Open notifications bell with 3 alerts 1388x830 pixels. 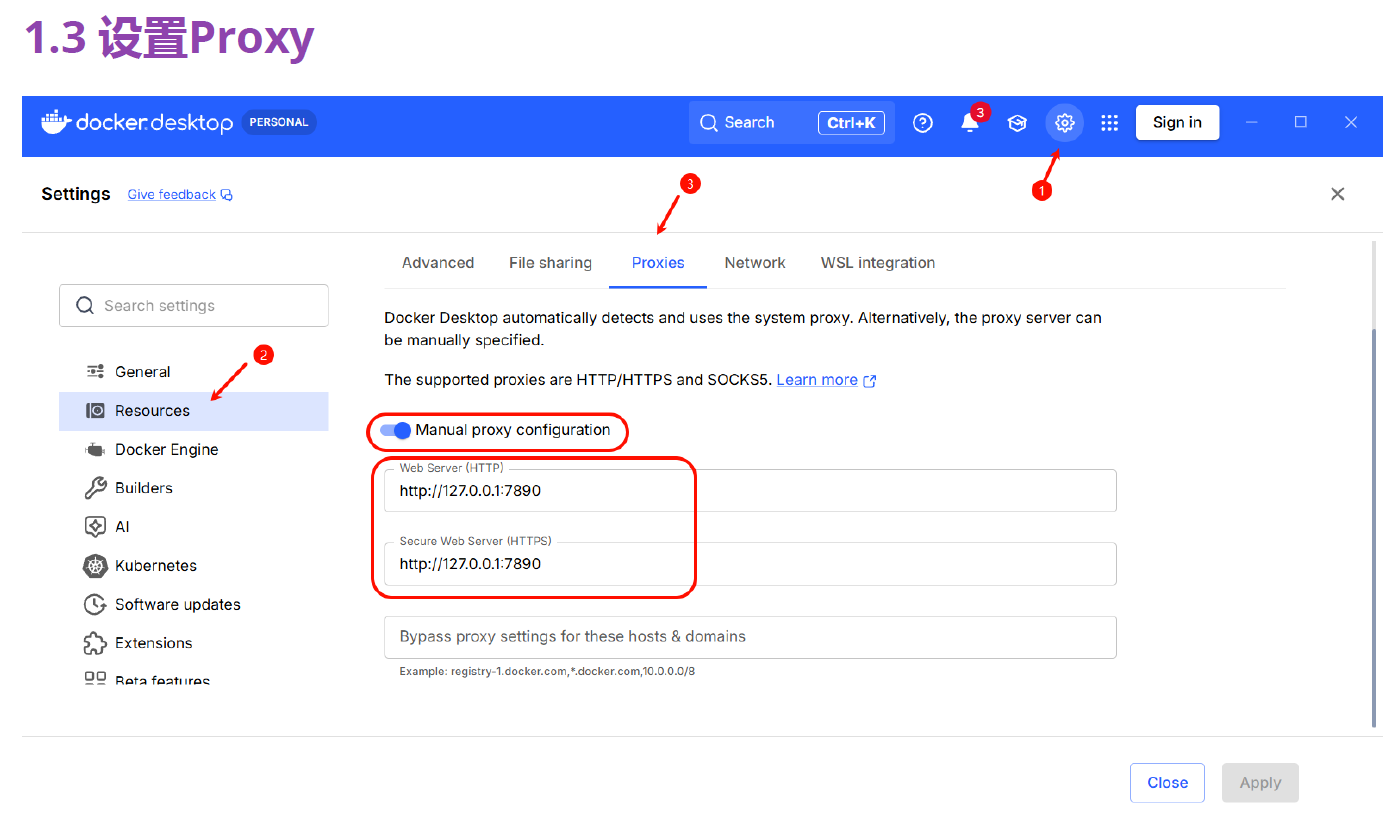(970, 123)
